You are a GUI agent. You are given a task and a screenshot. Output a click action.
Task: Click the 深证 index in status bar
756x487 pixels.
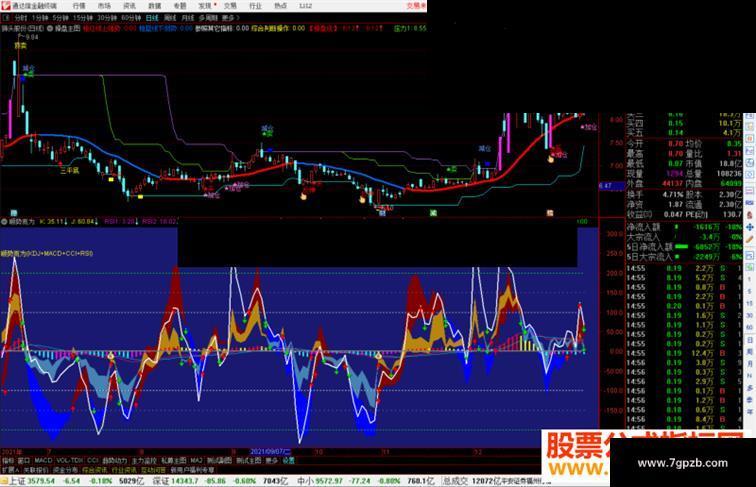click(162, 481)
